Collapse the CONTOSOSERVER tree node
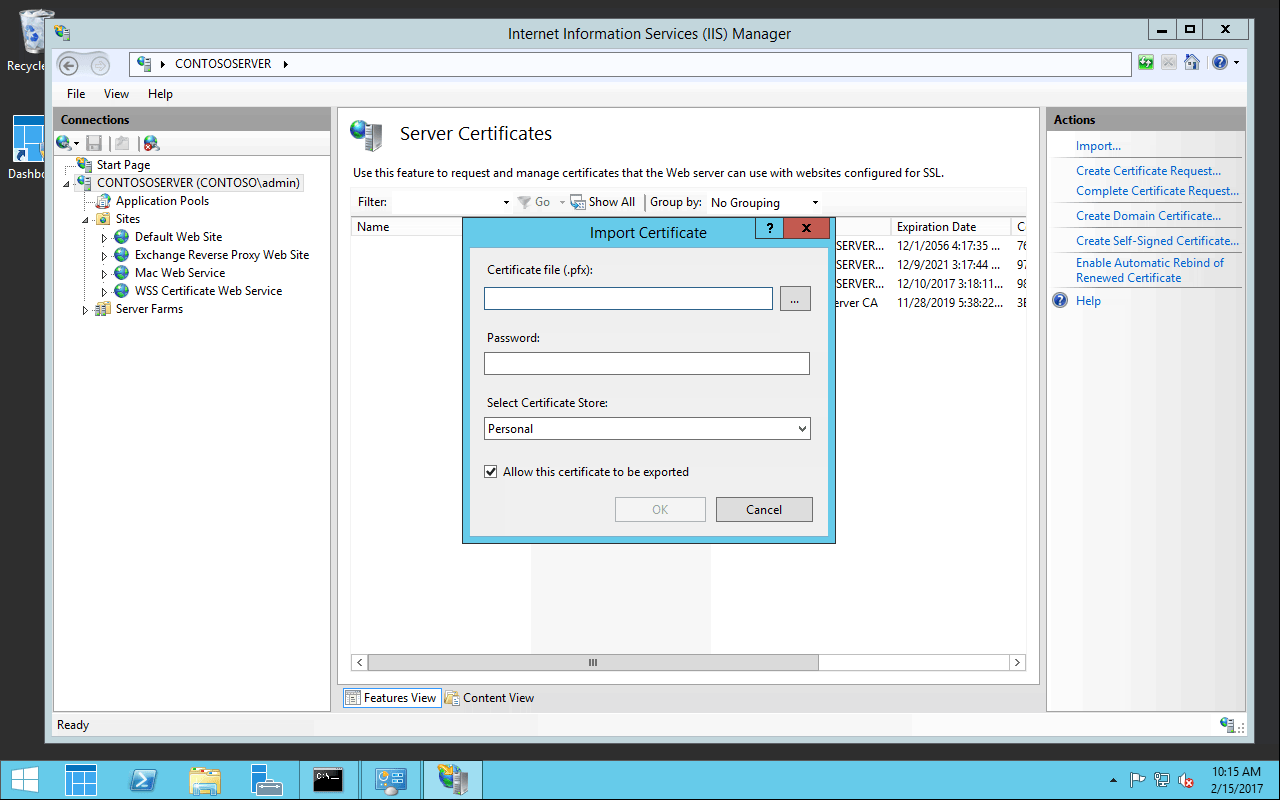1280x800 pixels. (66, 184)
